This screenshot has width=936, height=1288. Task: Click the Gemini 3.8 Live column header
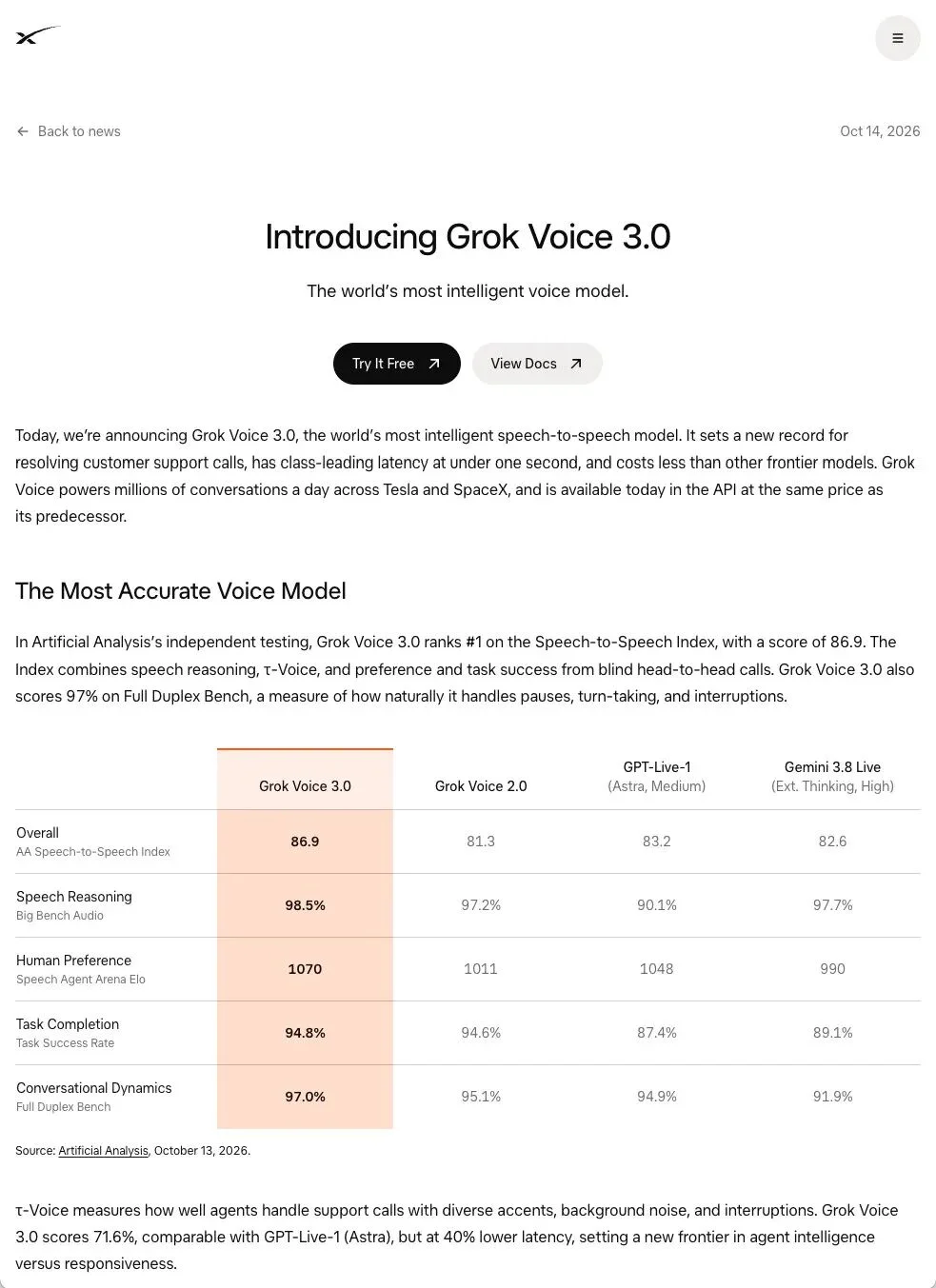tap(832, 777)
